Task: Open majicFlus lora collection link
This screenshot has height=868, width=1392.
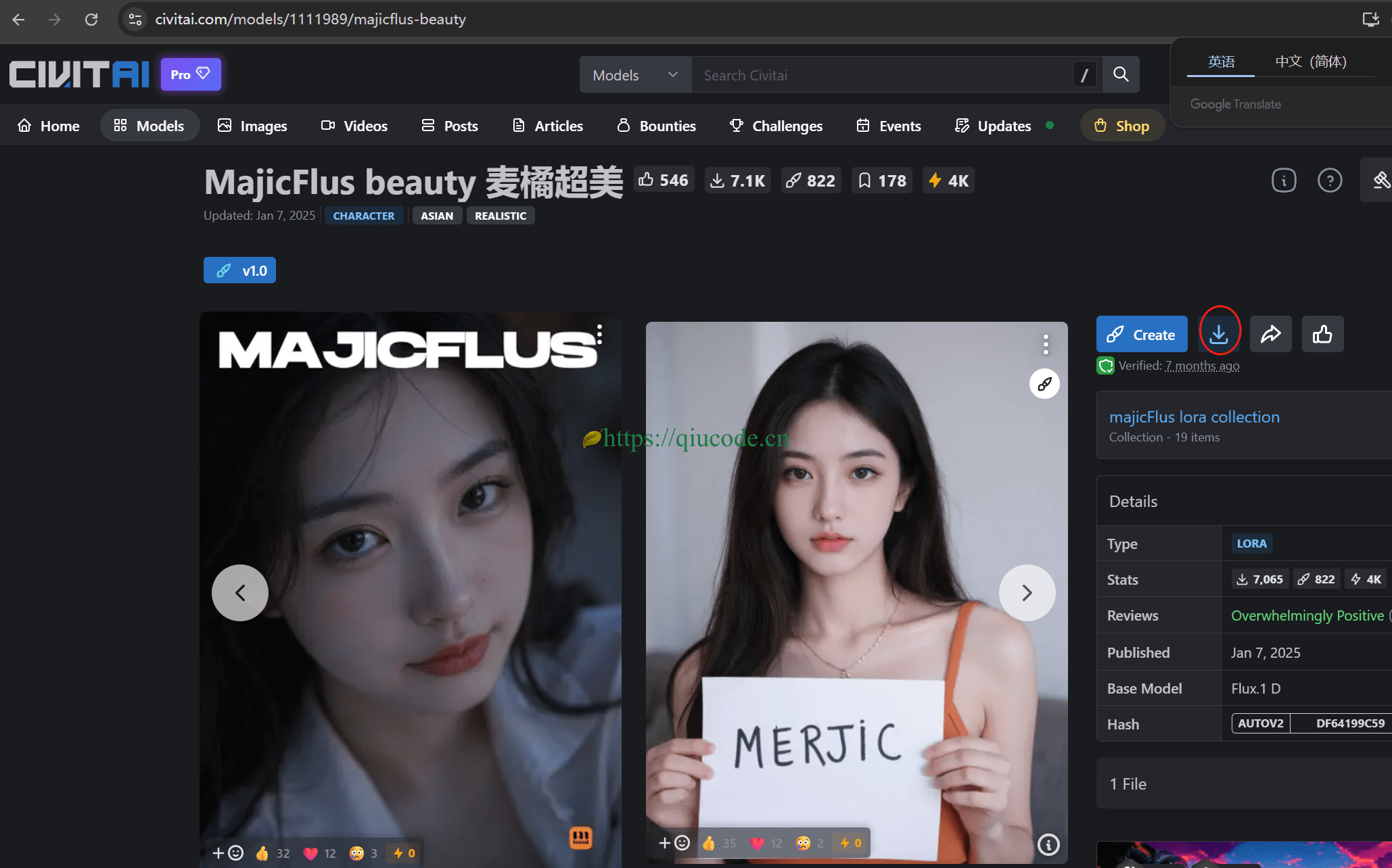Action: click(1194, 417)
